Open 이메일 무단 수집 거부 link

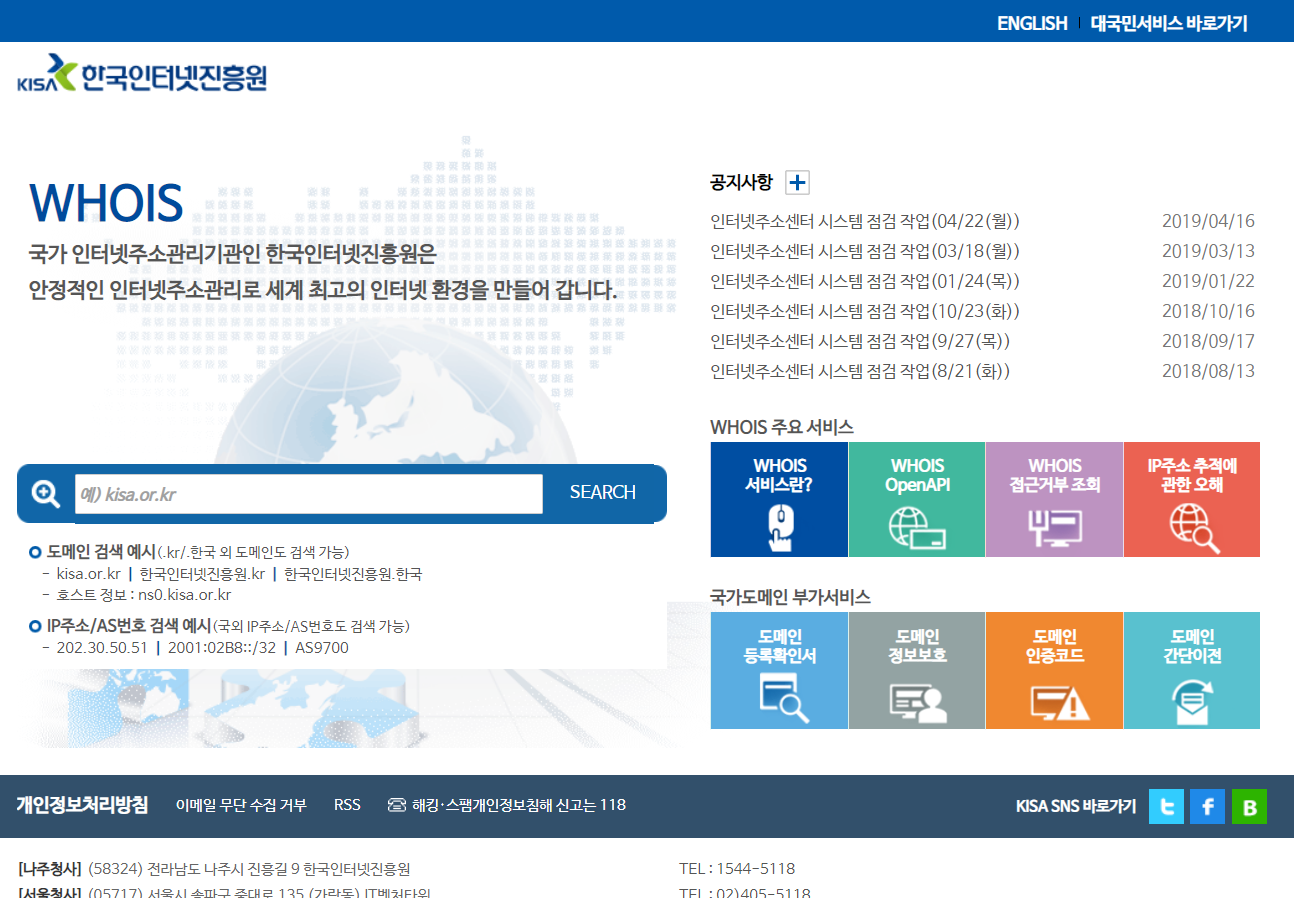(241, 805)
